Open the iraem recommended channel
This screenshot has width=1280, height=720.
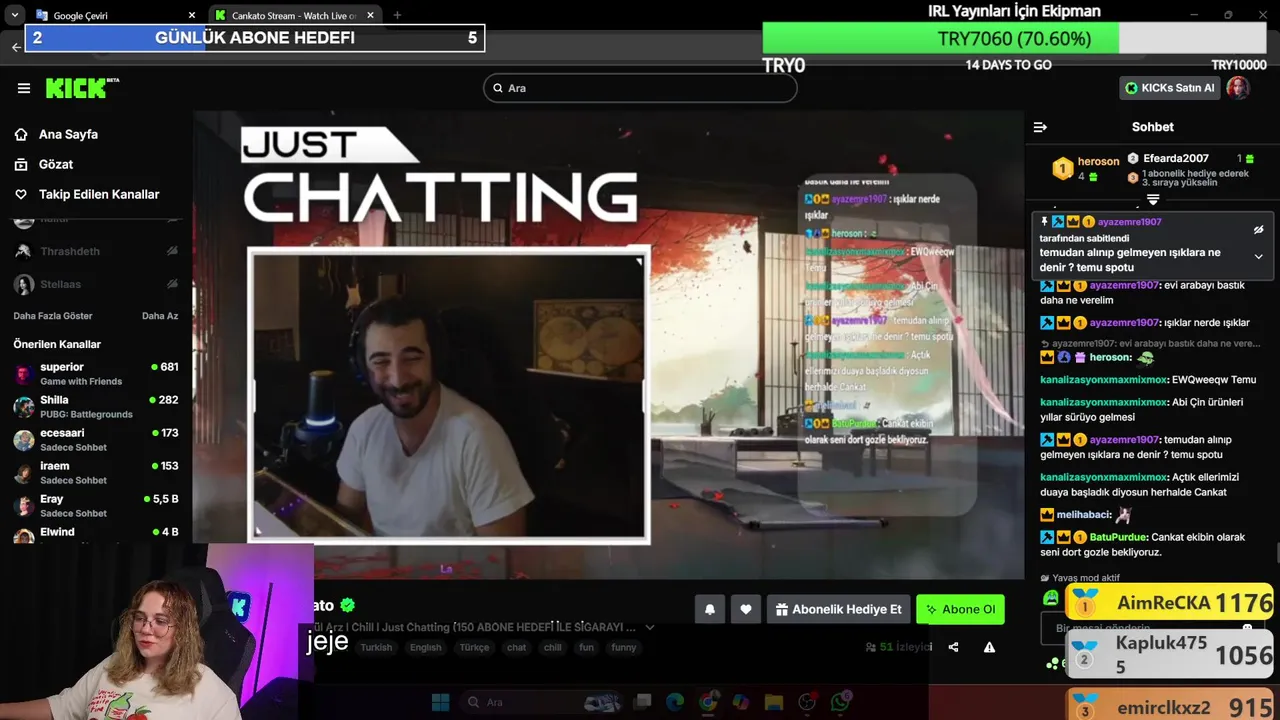96,472
